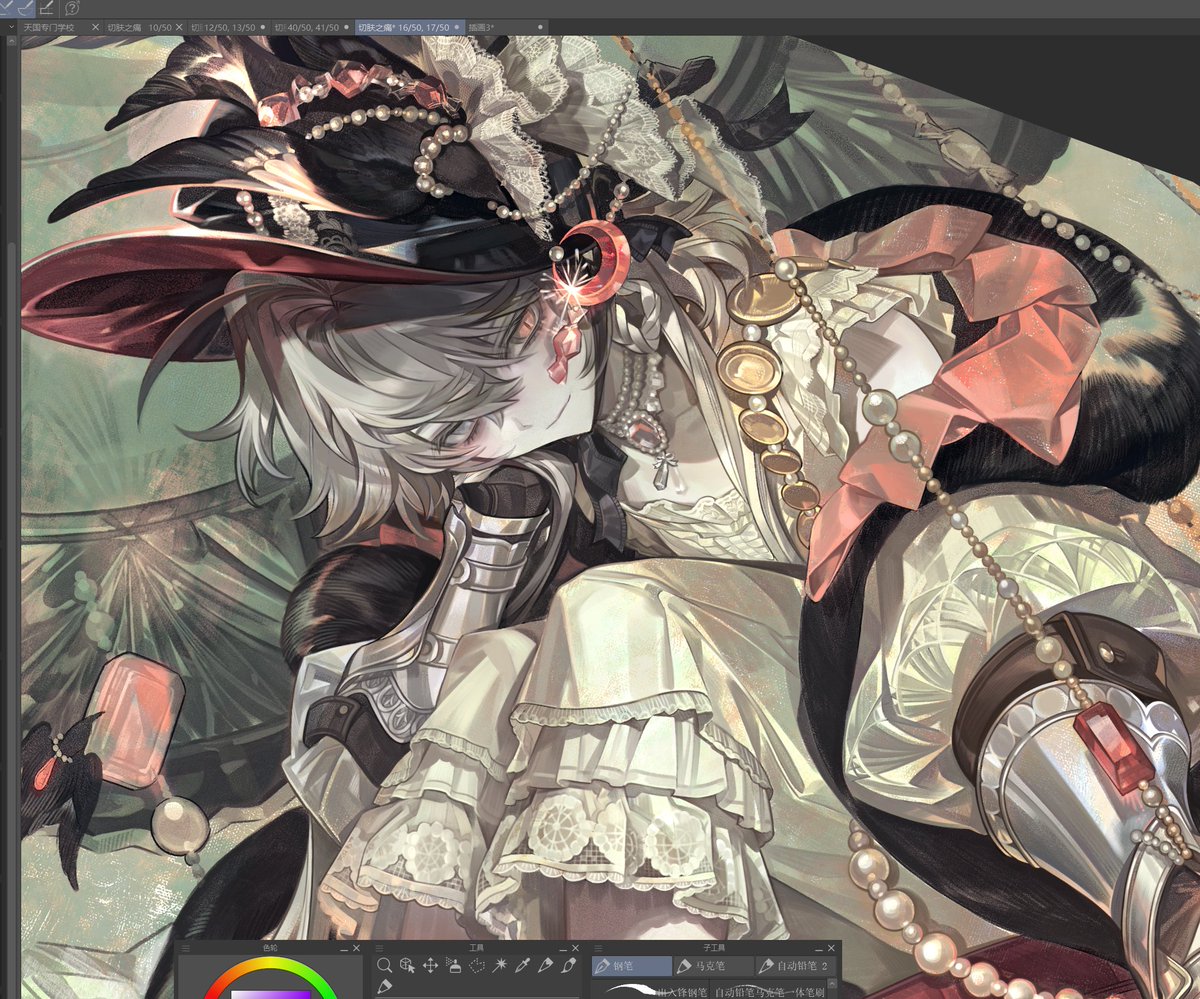Select the Pen nib tool in Tools panel

point(545,965)
